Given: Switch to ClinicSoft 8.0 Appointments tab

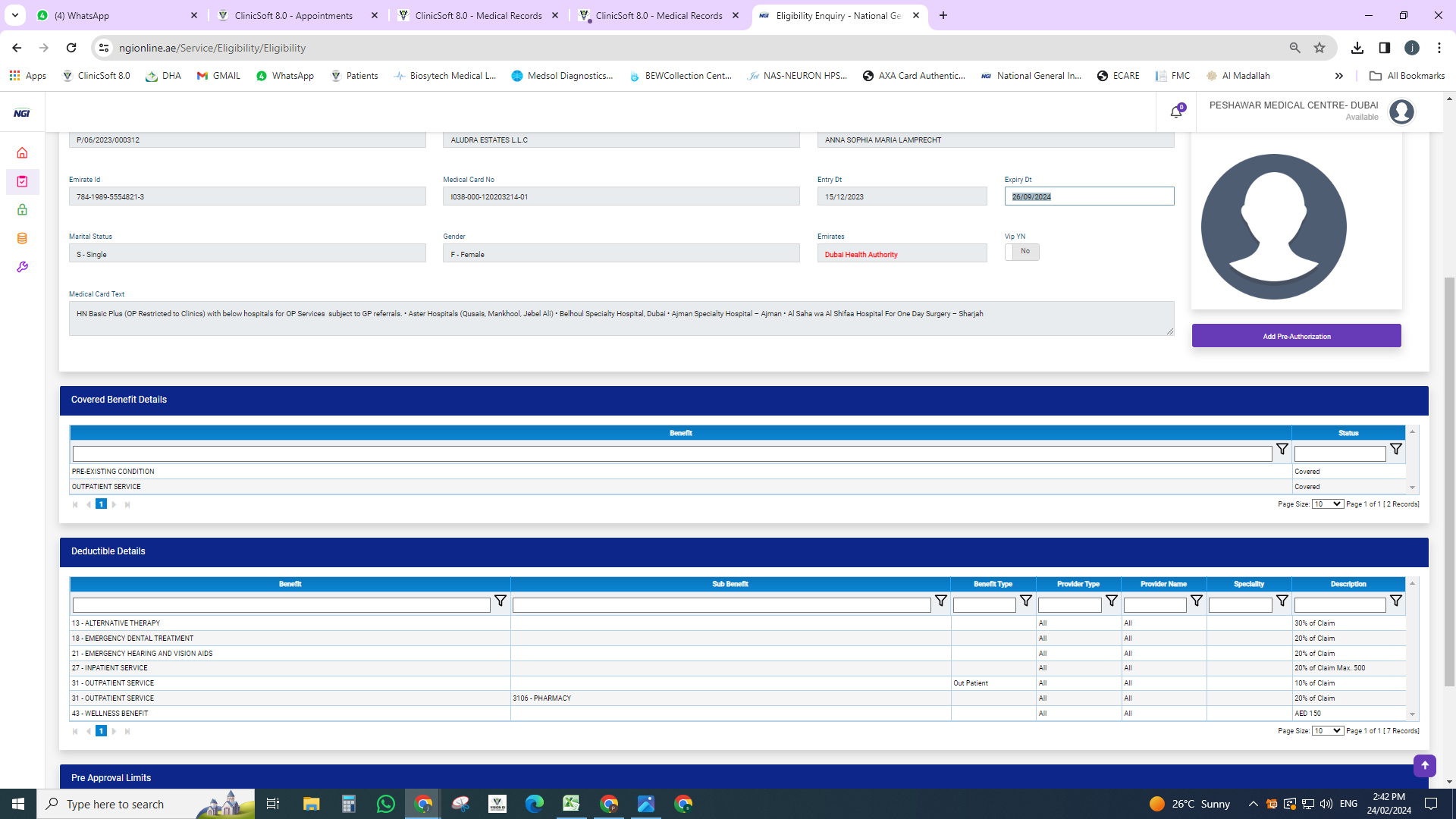Looking at the screenshot, I should click(293, 15).
